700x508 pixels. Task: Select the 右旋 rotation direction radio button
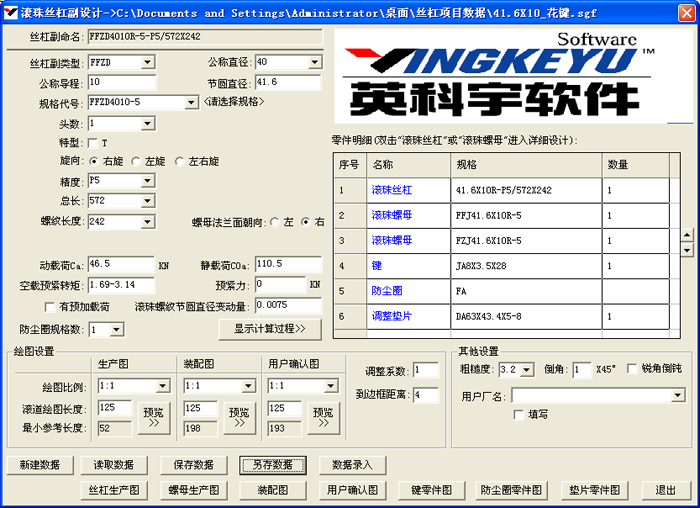pyautogui.click(x=95, y=161)
